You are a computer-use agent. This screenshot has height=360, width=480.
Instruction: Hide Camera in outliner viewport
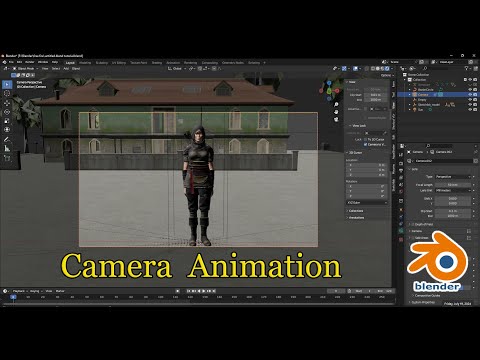pyautogui.click(x=470, y=95)
